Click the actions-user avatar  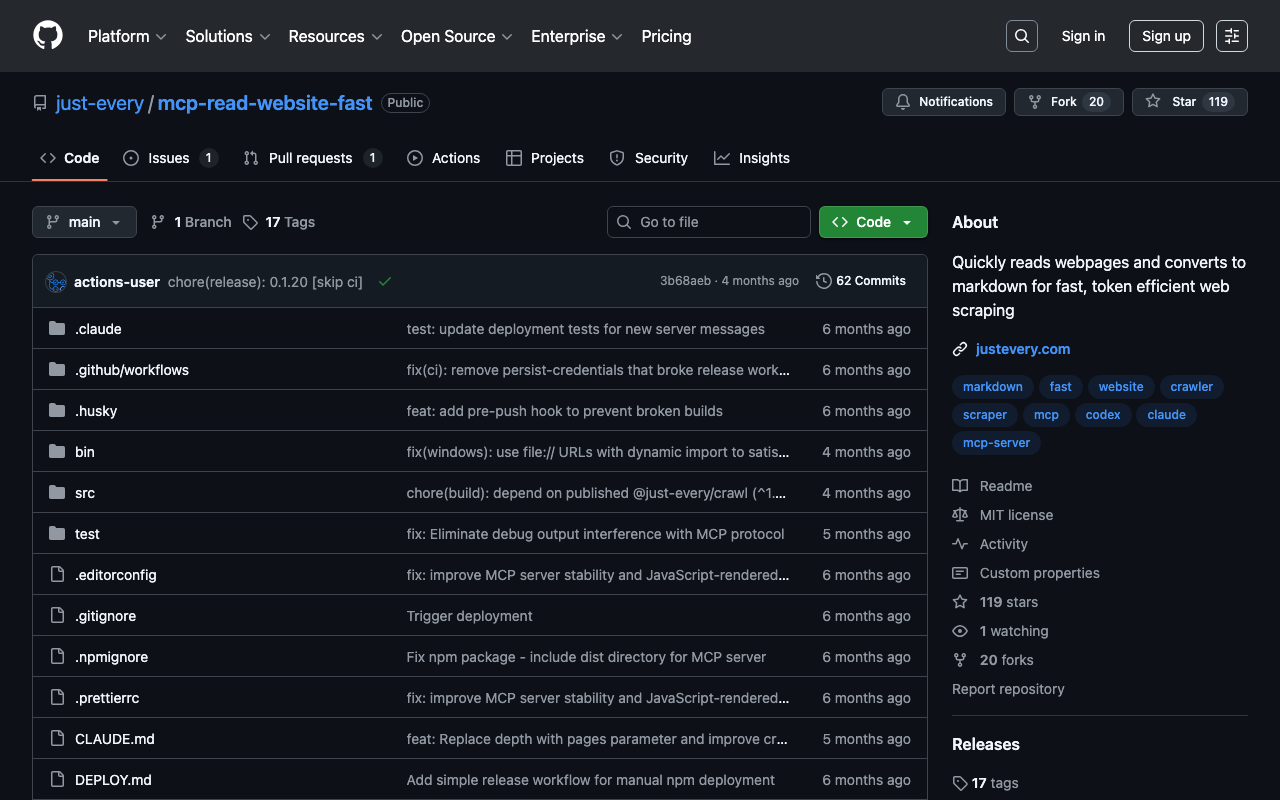56,282
